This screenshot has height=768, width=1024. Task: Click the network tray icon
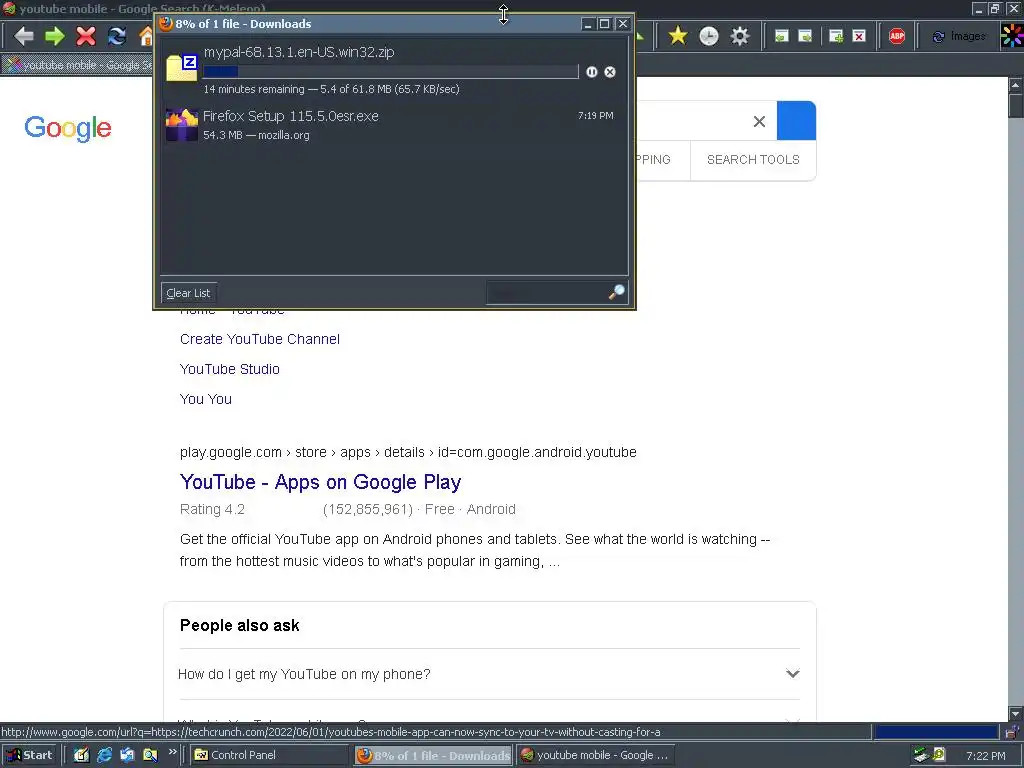(x=921, y=756)
